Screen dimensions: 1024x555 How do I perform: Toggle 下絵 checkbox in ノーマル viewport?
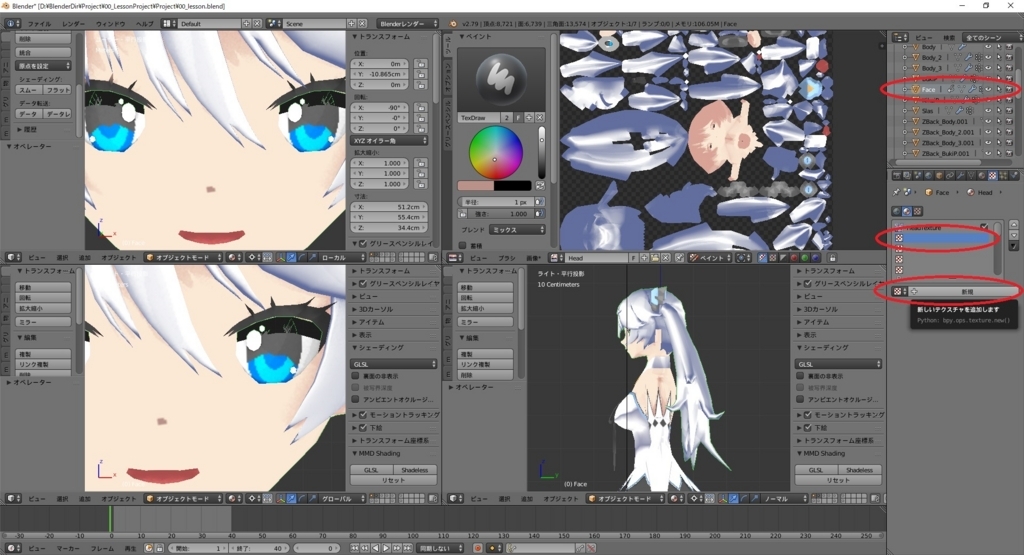[x=807, y=428]
